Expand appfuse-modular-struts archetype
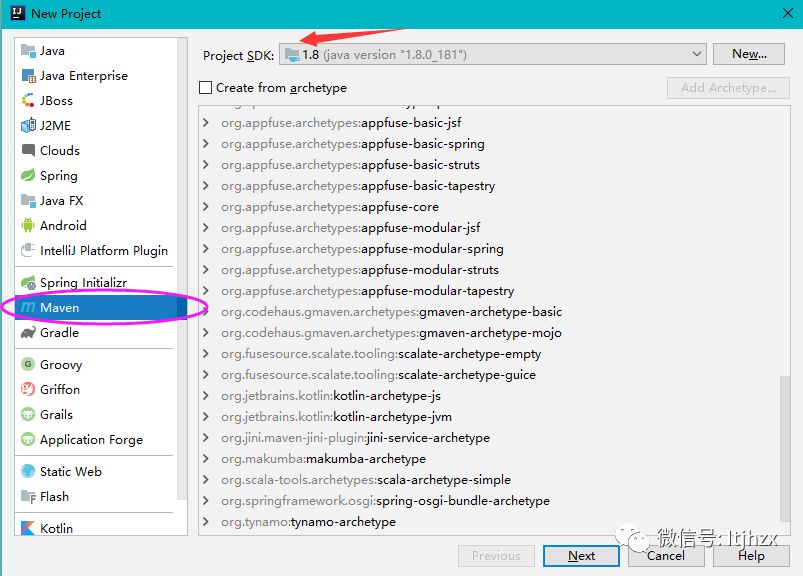 point(206,269)
